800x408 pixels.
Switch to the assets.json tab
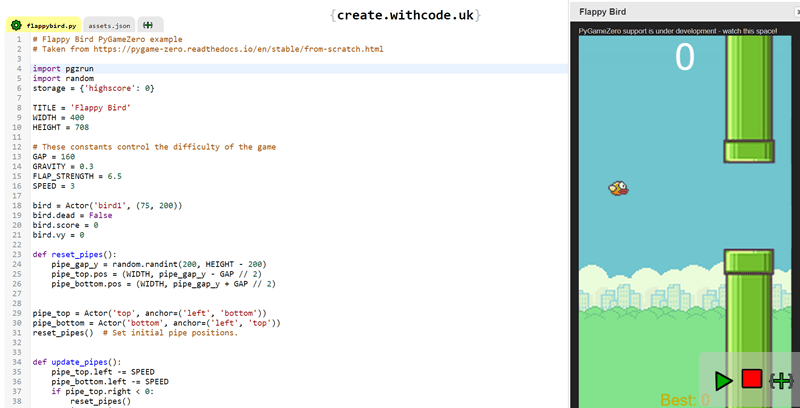coord(109,25)
